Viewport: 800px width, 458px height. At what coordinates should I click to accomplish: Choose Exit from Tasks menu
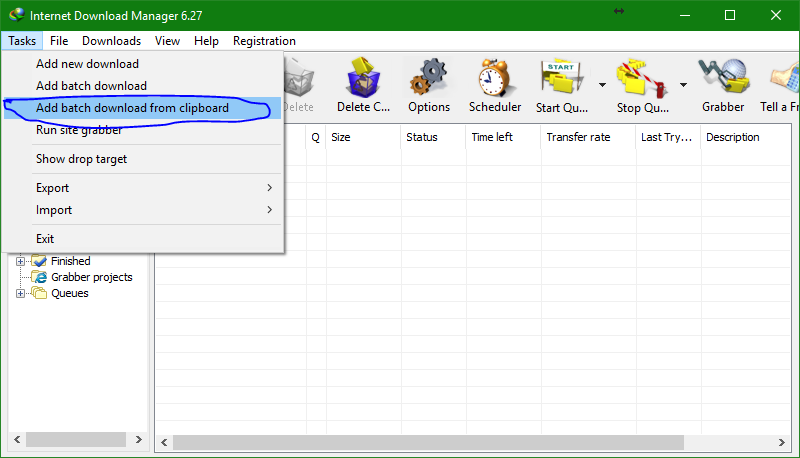(142, 239)
